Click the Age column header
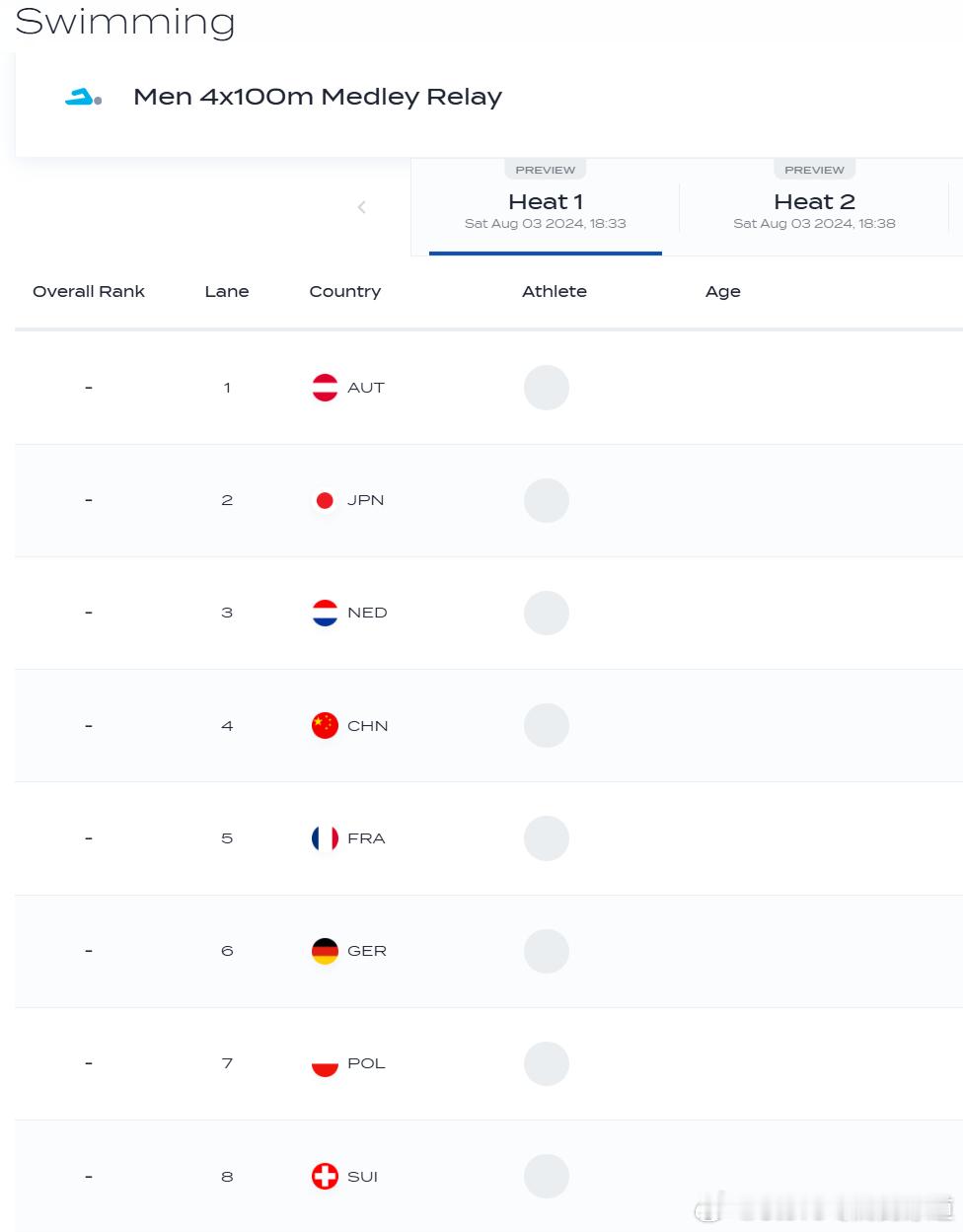Viewport: 963px width, 1232px height. coord(723,292)
